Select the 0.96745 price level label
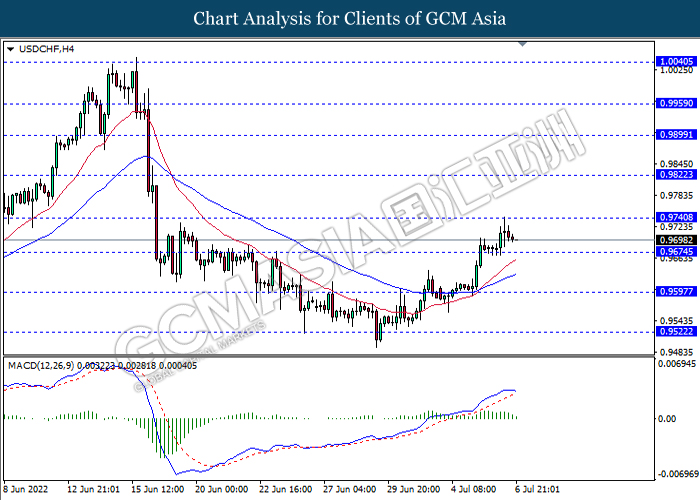 coord(676,252)
